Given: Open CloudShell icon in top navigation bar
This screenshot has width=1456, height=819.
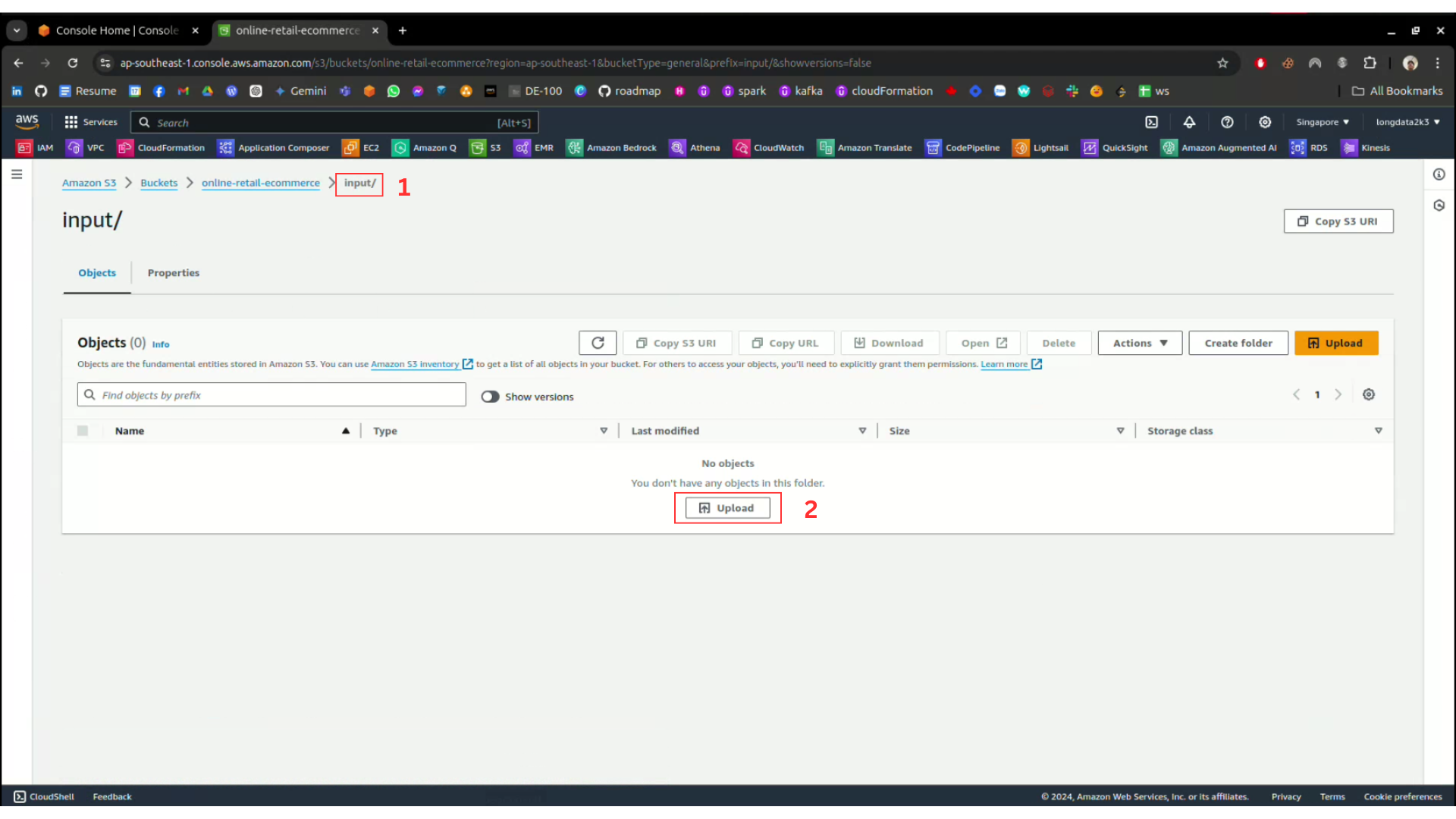Looking at the screenshot, I should pos(1151,122).
